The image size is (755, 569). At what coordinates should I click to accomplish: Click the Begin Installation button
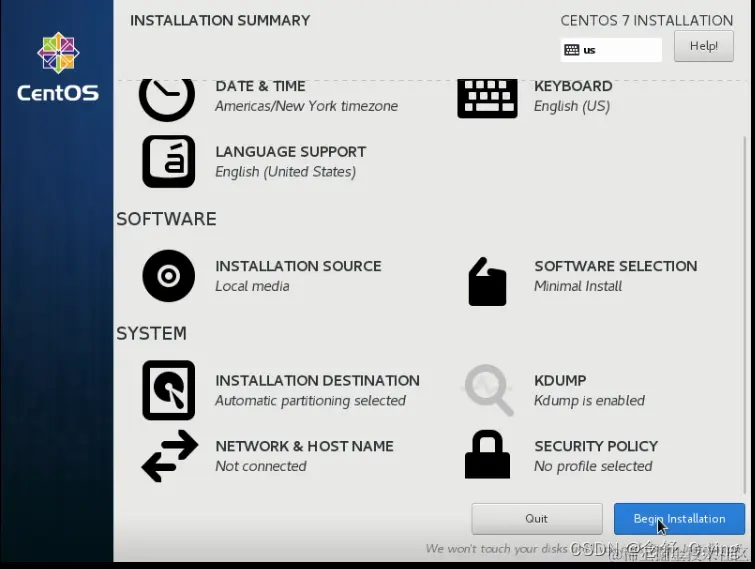[x=679, y=519]
